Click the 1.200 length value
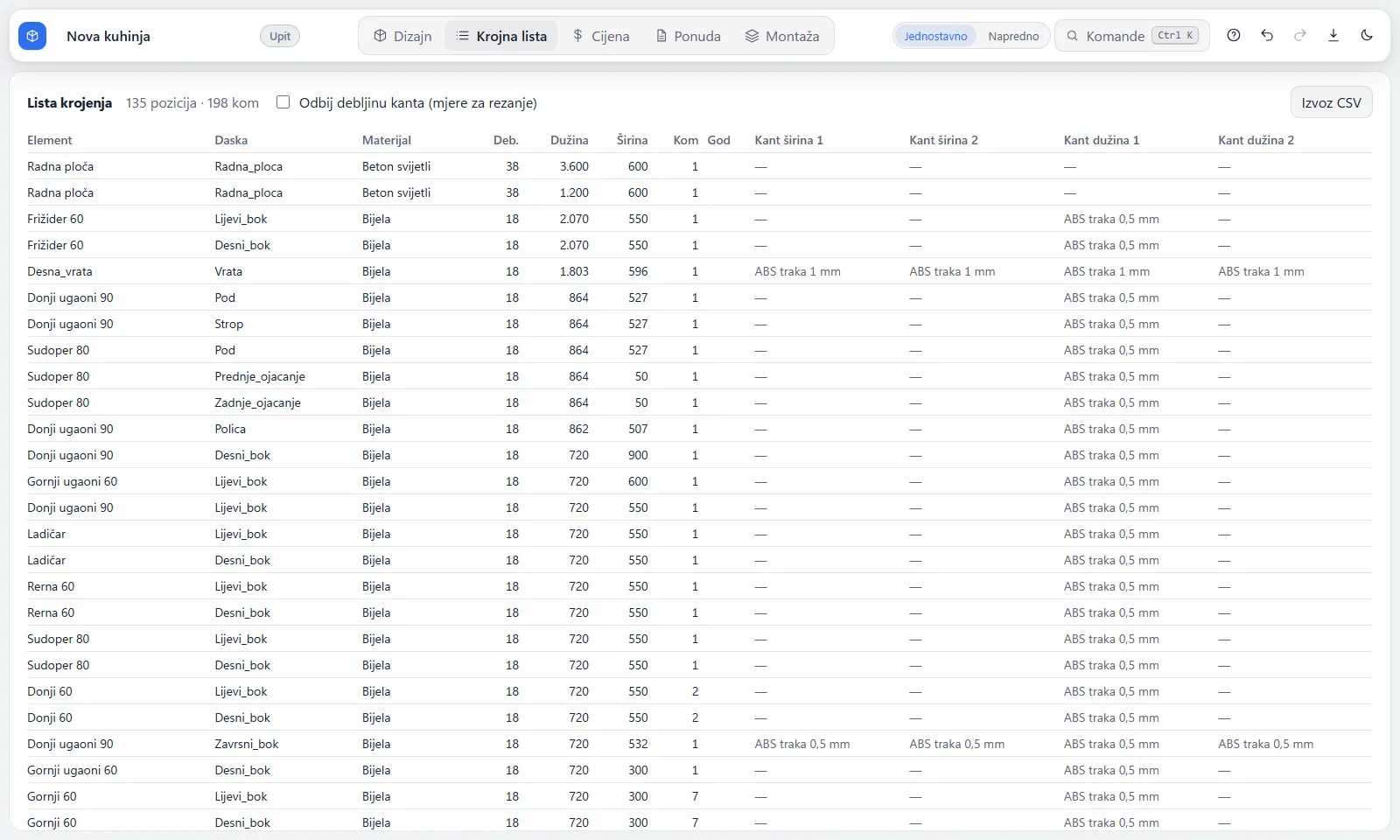Image resolution: width=1400 pixels, height=840 pixels. [574, 192]
